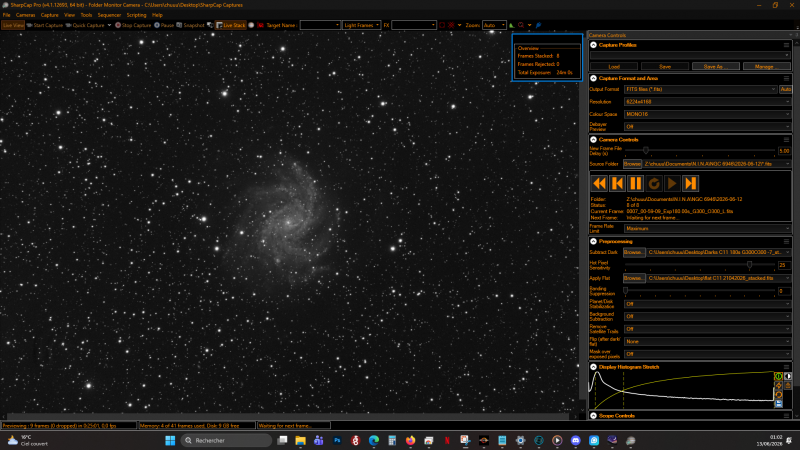This screenshot has width=800, height=450.
Task: Click the green histogram toolbar icon
Action: click(x=512, y=25)
